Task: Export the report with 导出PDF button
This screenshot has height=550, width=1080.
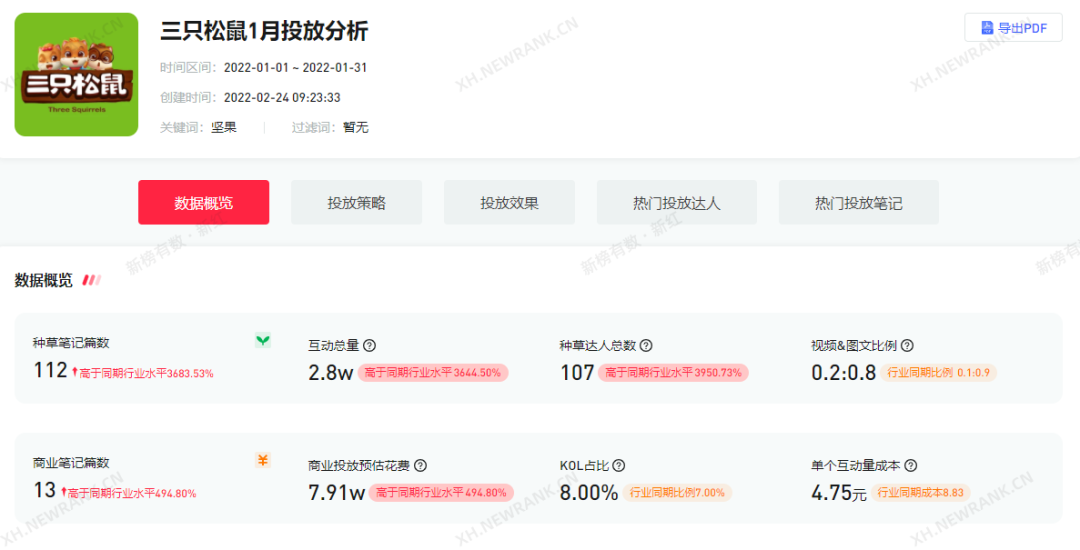Action: [x=1013, y=28]
